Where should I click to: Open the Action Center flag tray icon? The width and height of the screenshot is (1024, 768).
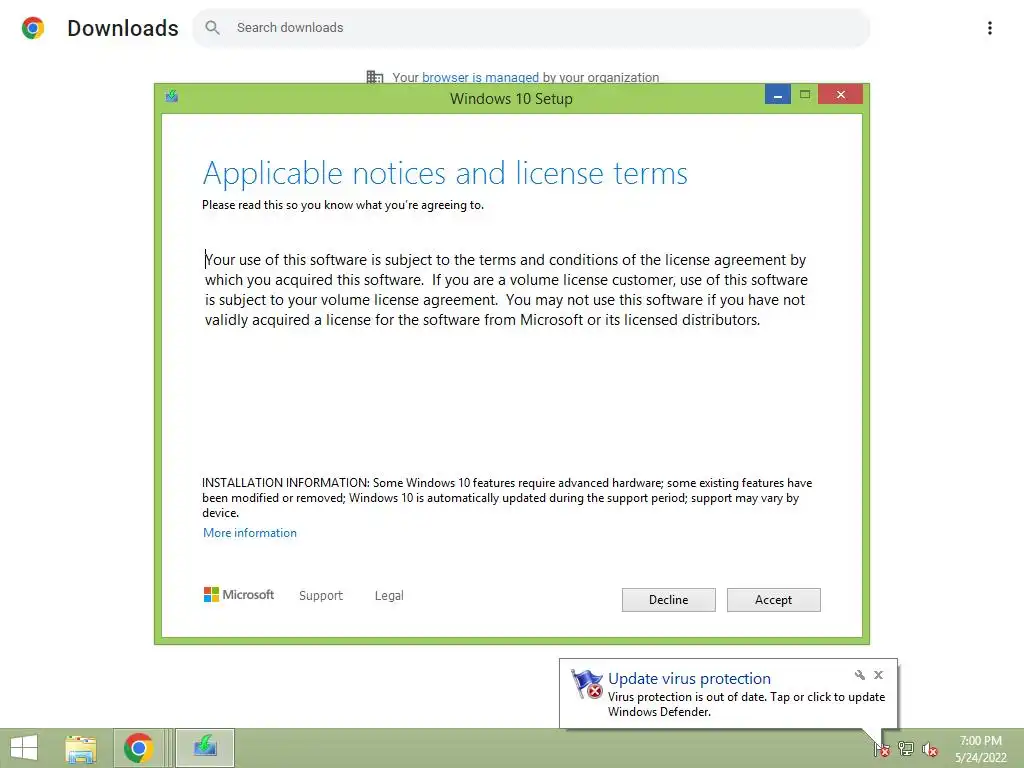(882, 748)
